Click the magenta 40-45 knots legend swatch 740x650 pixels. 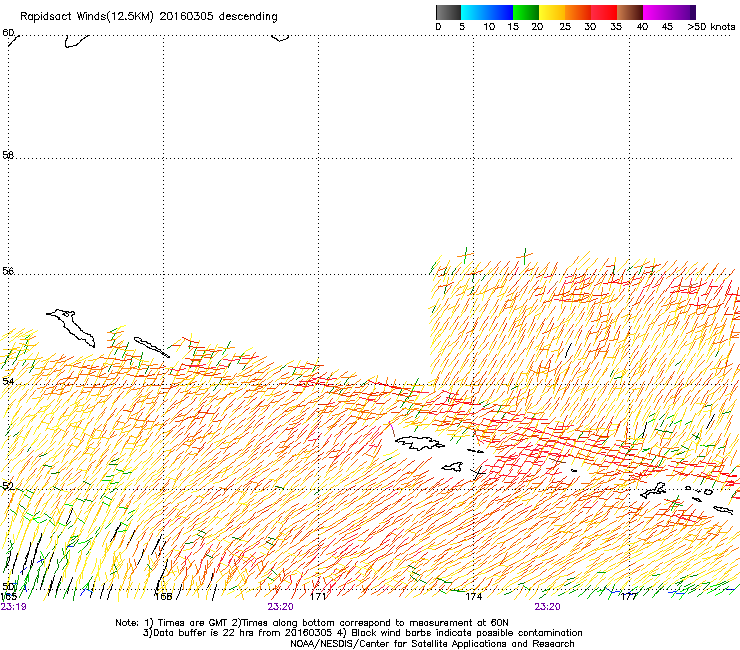(x=656, y=12)
